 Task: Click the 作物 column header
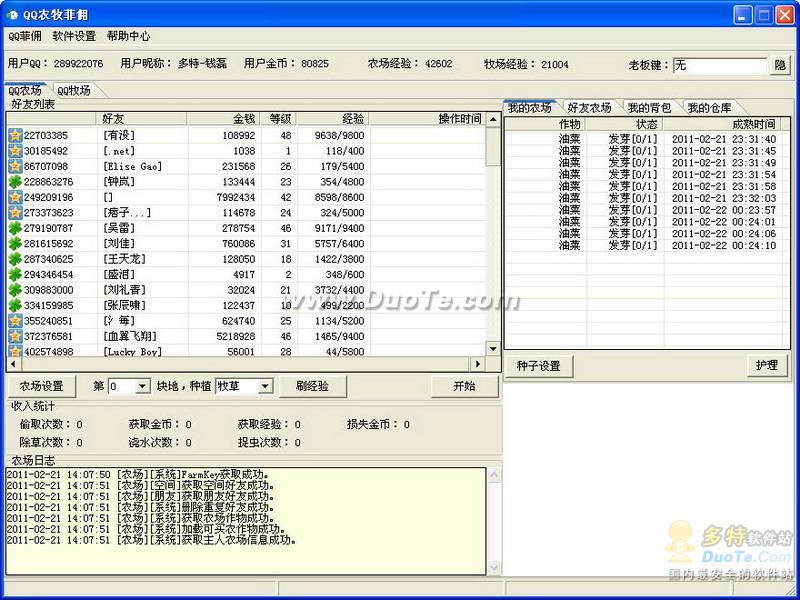tap(546, 124)
